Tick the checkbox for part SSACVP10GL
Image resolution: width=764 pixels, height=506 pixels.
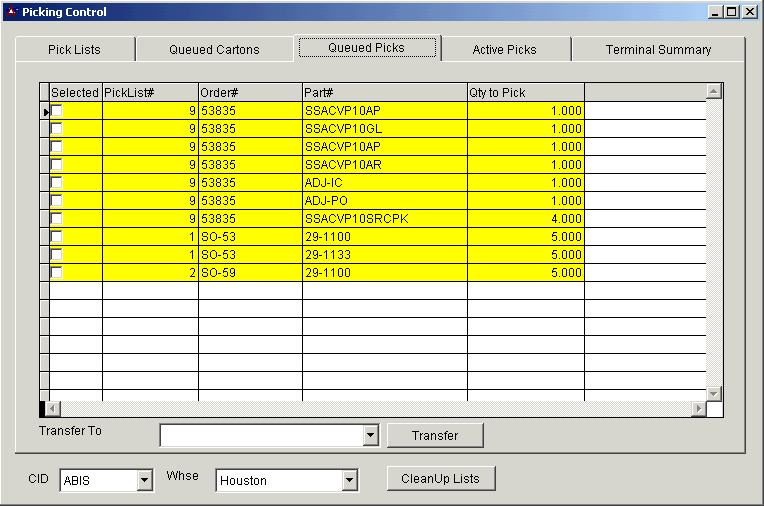(57, 129)
